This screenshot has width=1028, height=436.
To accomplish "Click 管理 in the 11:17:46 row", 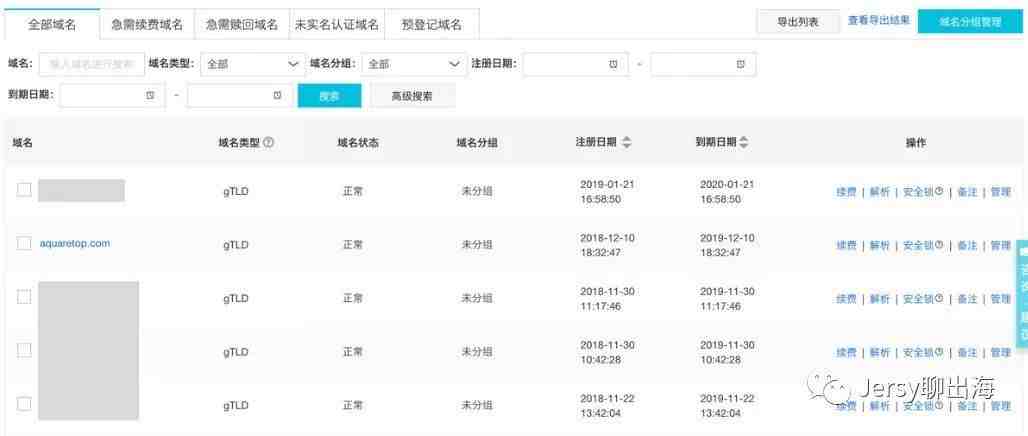I will click(x=1000, y=299).
